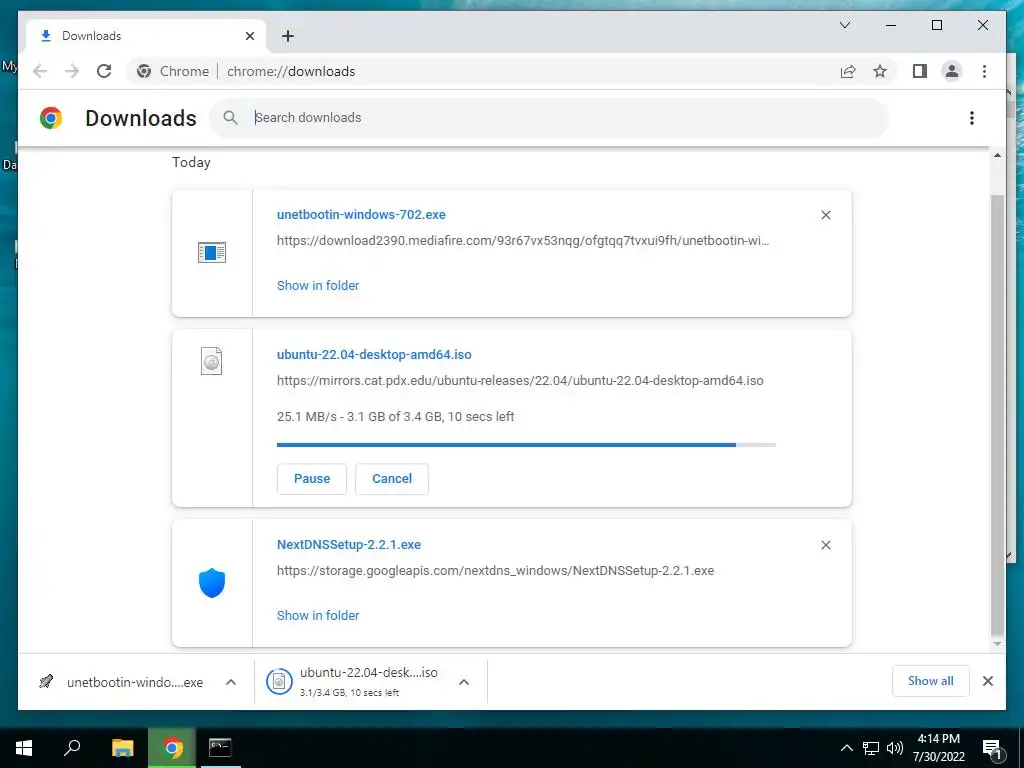Click unetbootin rocket icon in download shelf
1024x768 pixels.
46,682
